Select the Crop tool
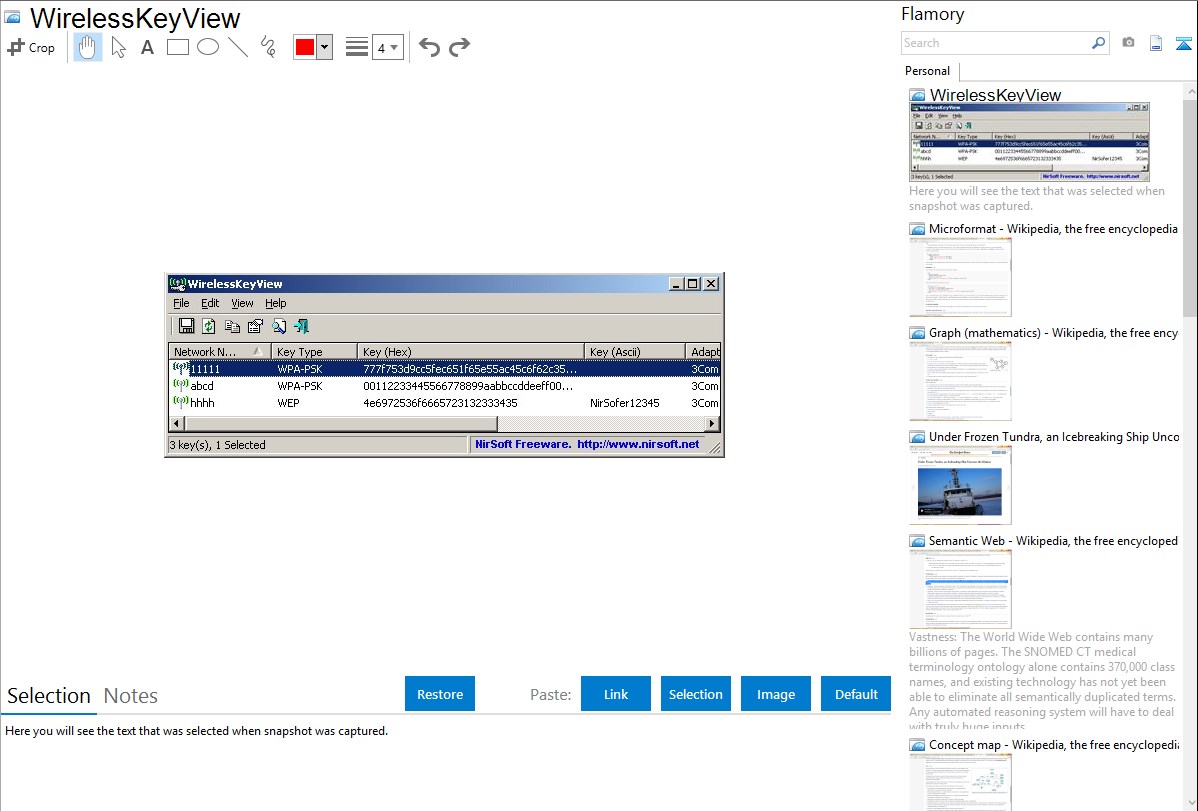The height and width of the screenshot is (811, 1198). (x=31, y=47)
